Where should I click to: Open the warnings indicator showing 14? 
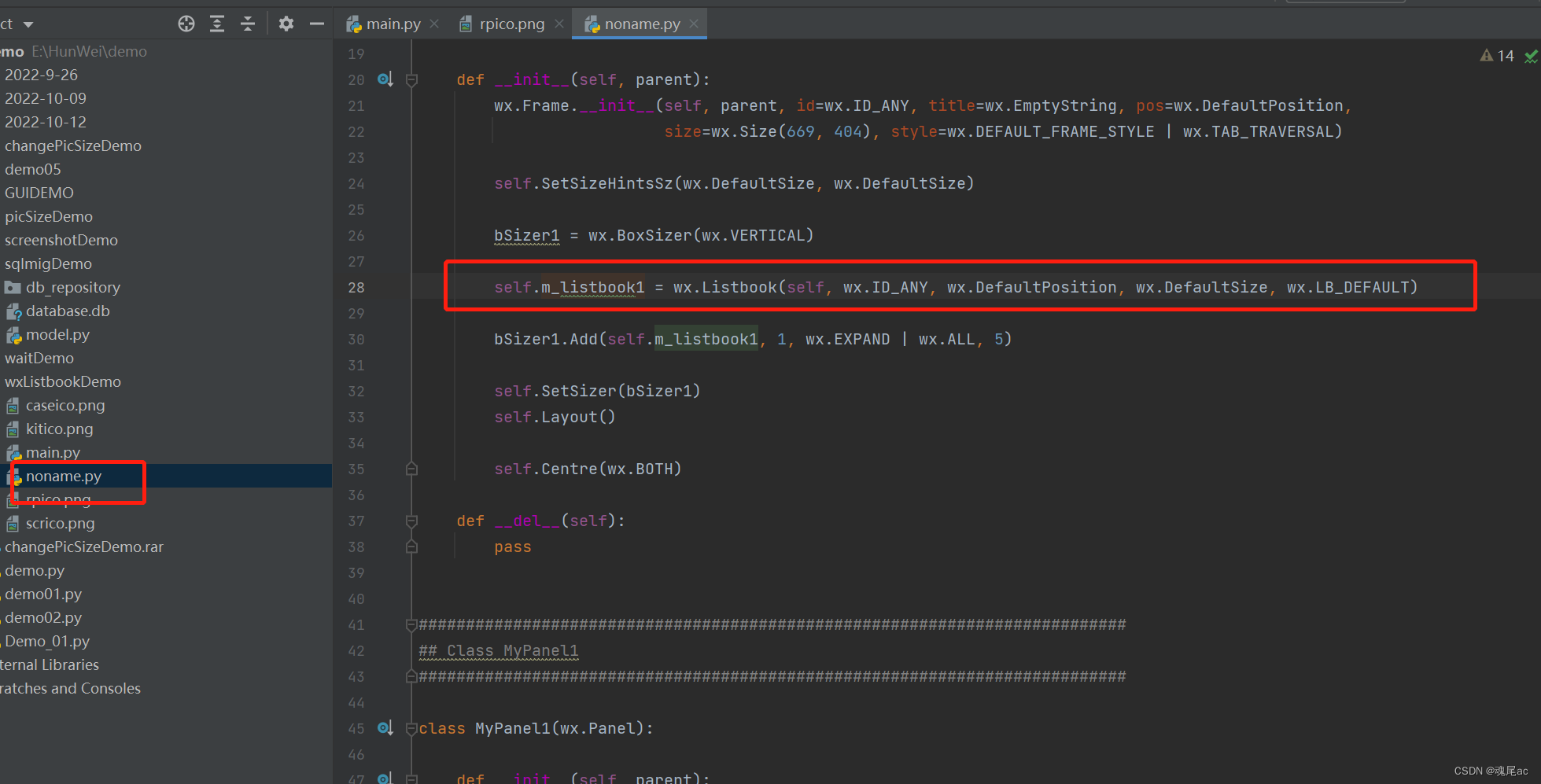1497,56
